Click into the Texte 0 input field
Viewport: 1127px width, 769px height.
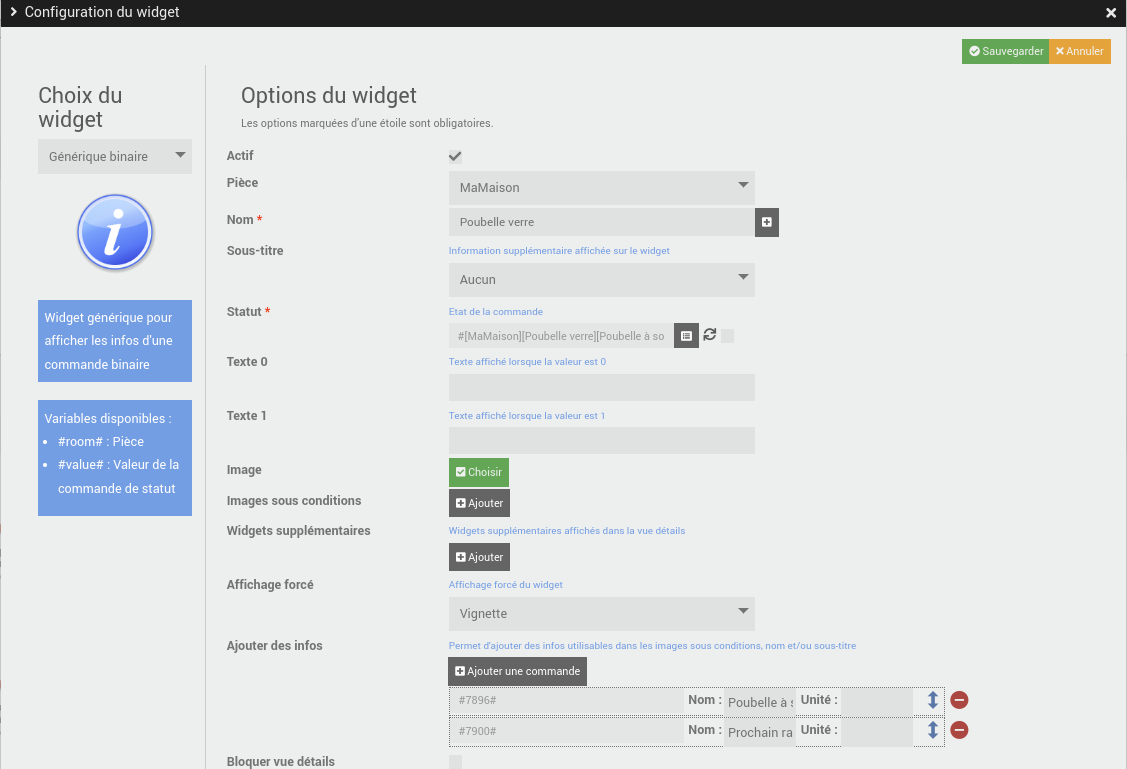602,388
